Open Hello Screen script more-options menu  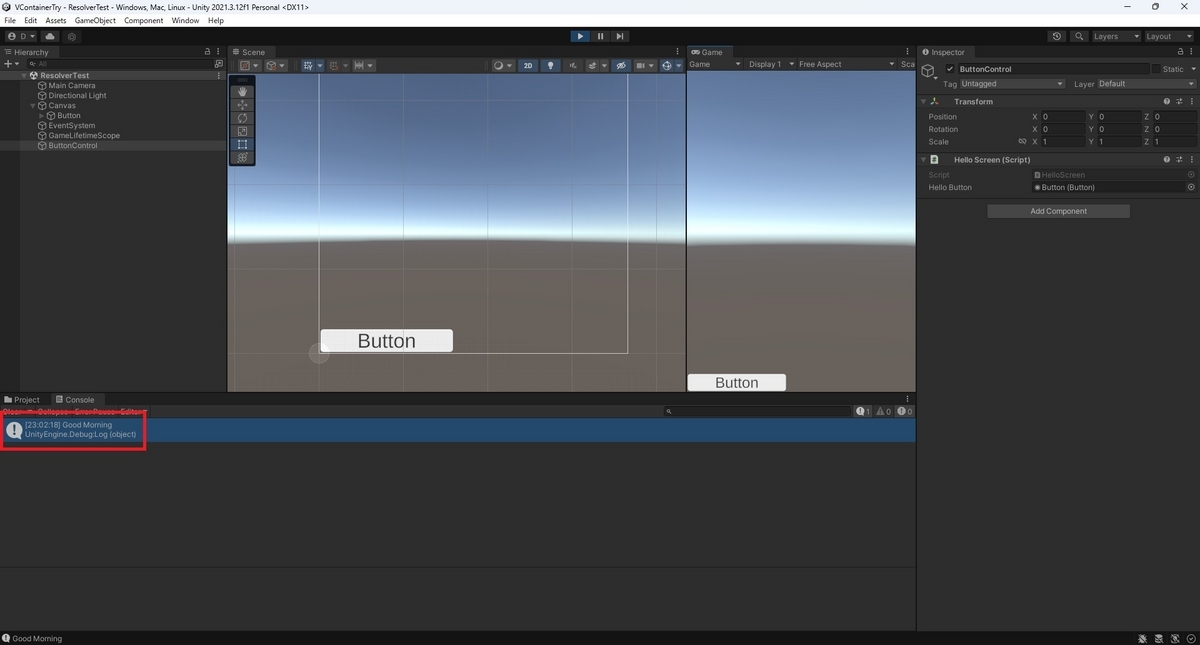coord(1191,159)
